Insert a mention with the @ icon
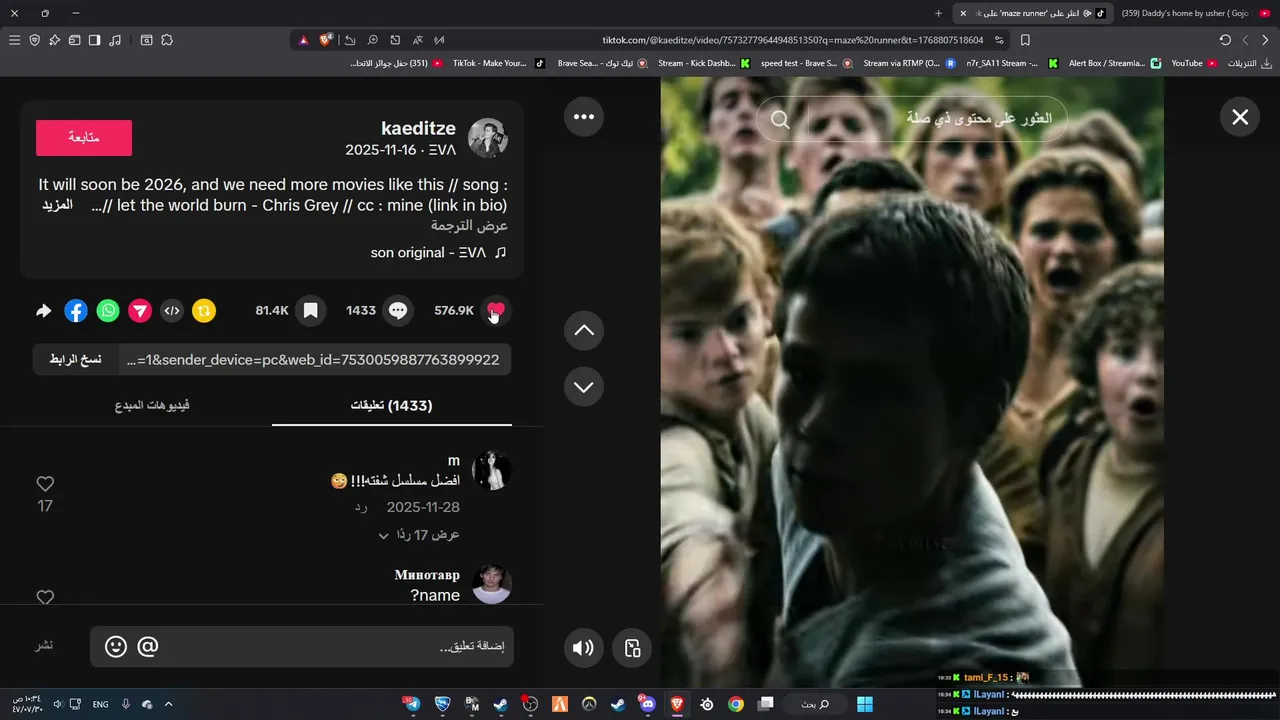1280x720 pixels. (148, 647)
